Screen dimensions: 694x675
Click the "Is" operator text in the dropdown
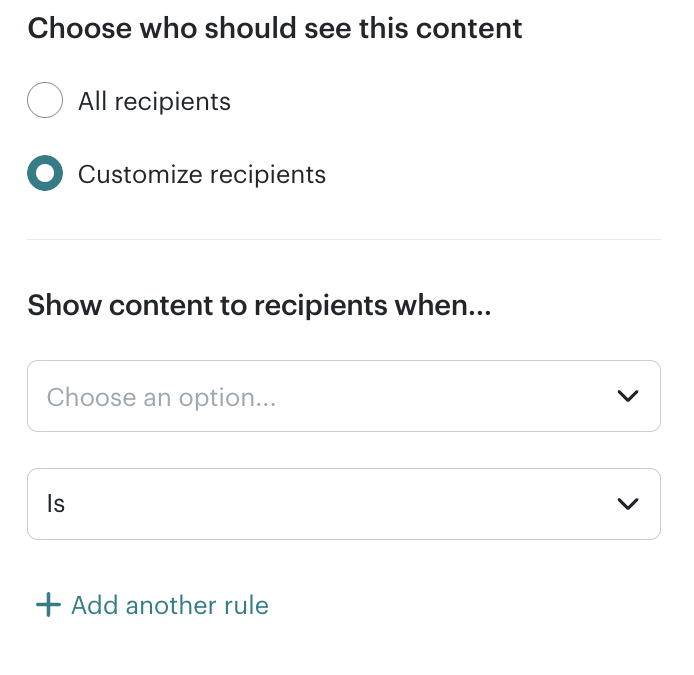56,504
